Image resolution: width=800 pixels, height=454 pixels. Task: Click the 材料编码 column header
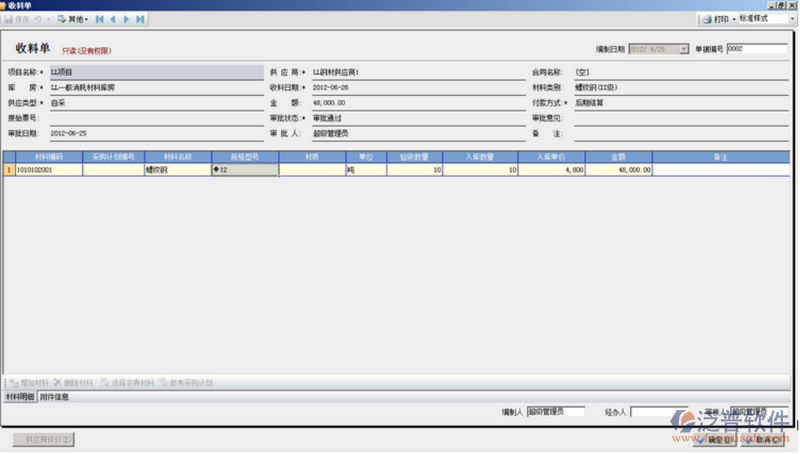point(49,157)
